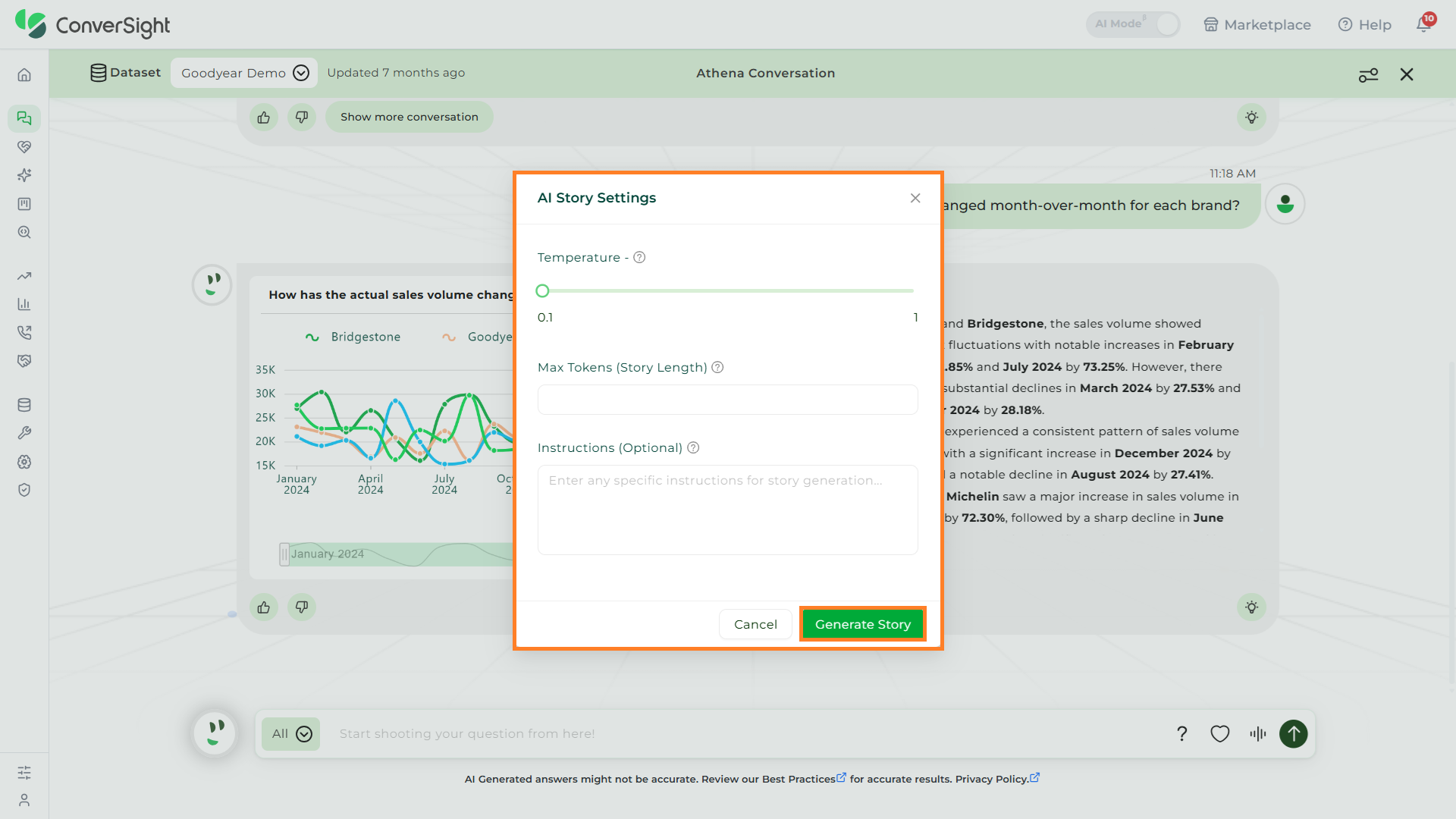This screenshot has width=1456, height=819.
Task: Open the Best Practices link
Action: click(804, 779)
